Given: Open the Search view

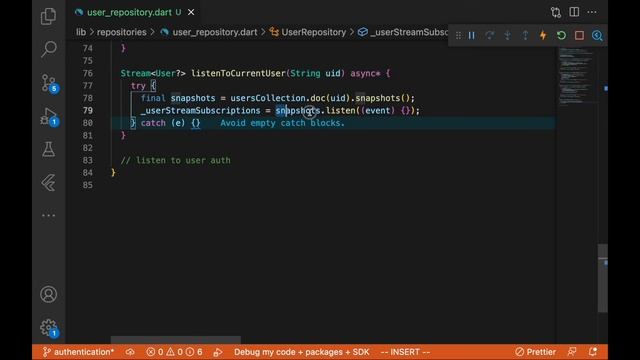Looking at the screenshot, I should [x=48, y=49].
